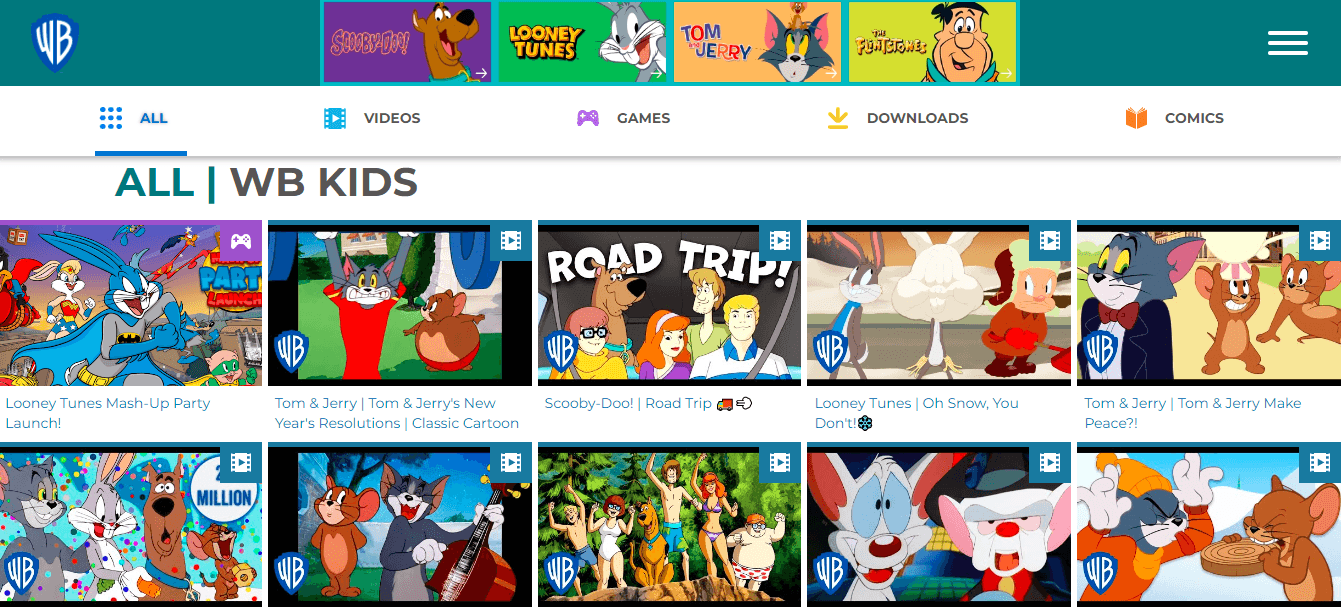Open The Flintstones banner
Viewport: 1341px width, 607px height.
(x=932, y=42)
